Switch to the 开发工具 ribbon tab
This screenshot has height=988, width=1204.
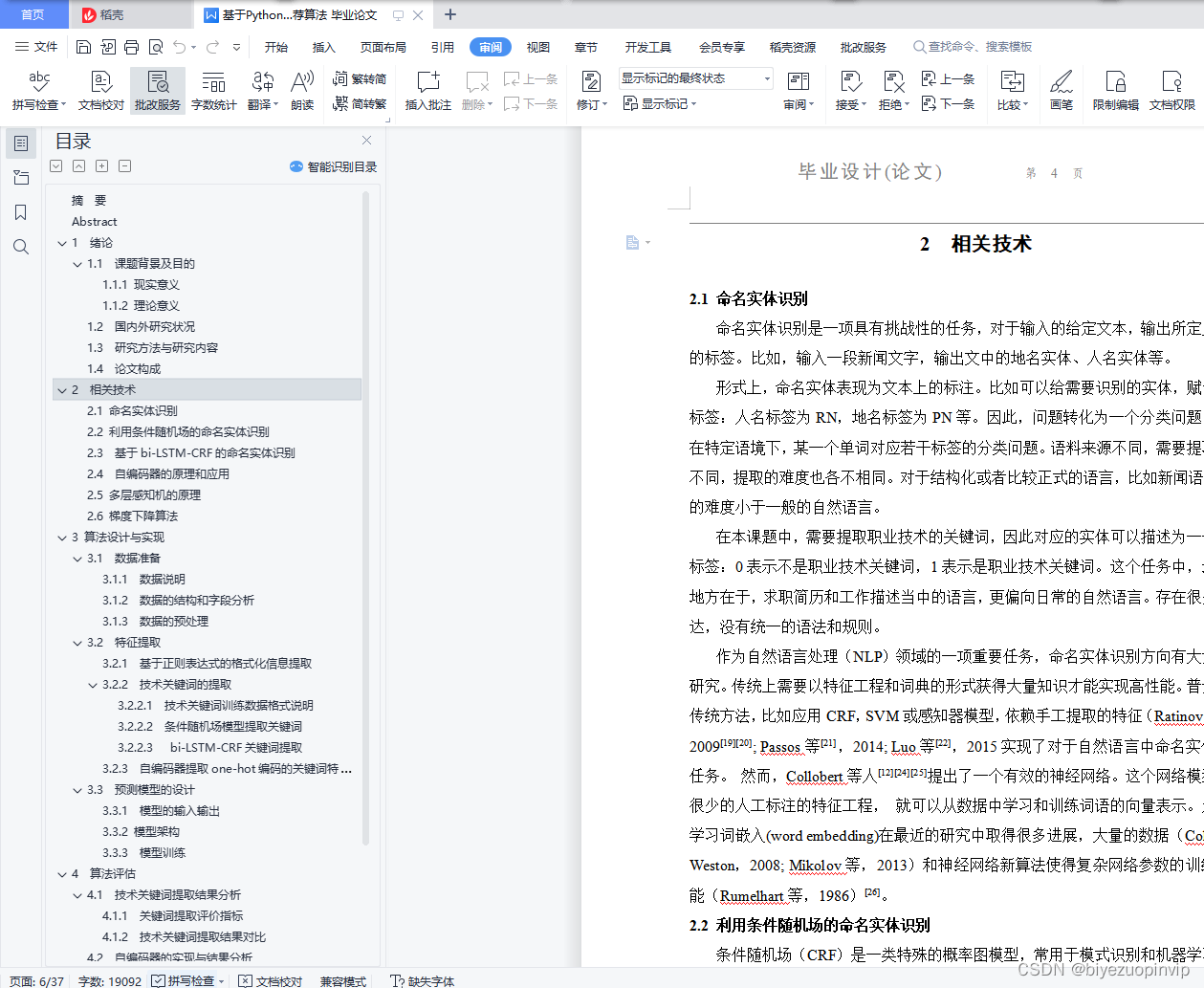tap(648, 47)
